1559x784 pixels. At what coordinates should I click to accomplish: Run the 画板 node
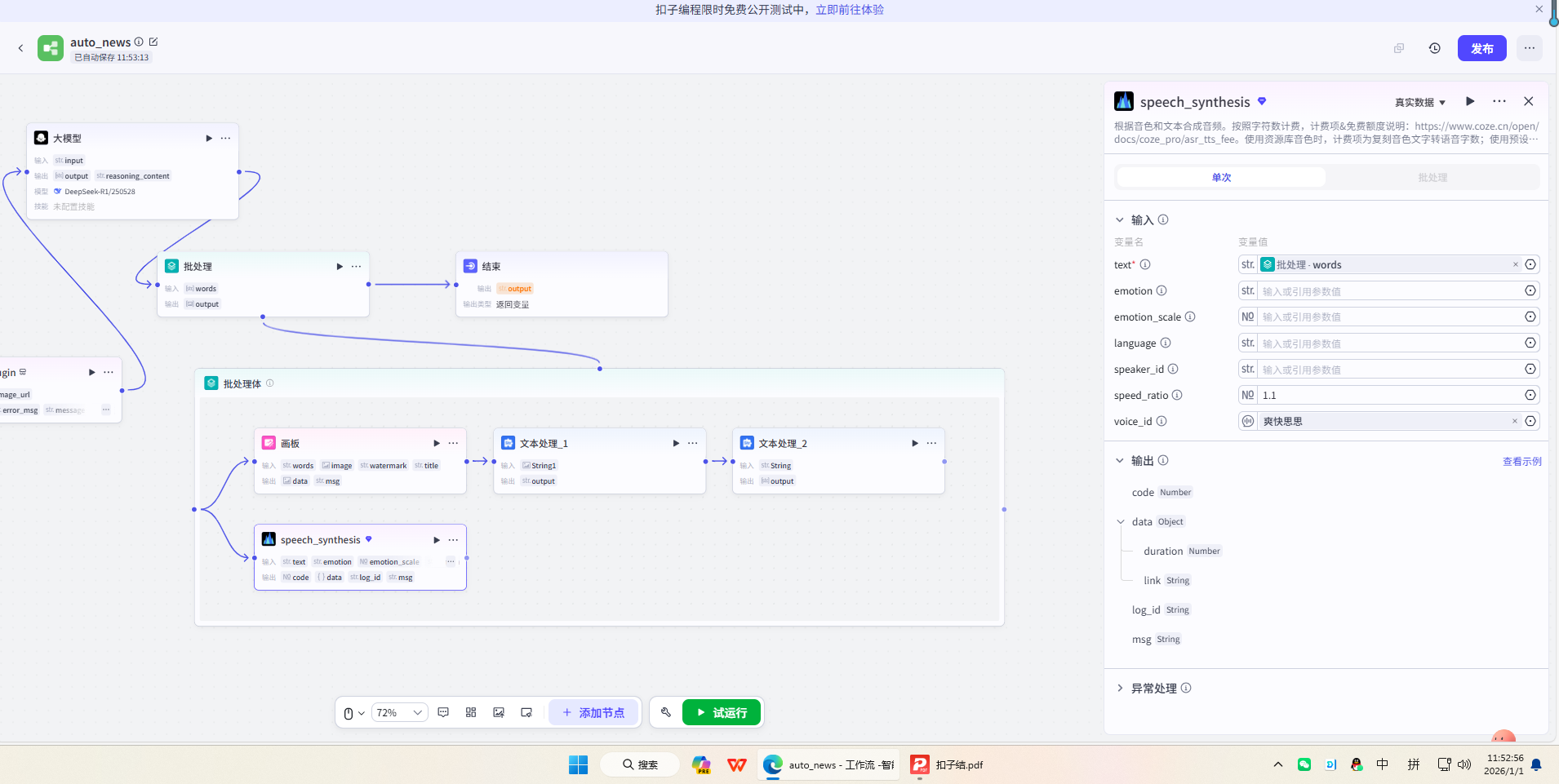point(437,443)
